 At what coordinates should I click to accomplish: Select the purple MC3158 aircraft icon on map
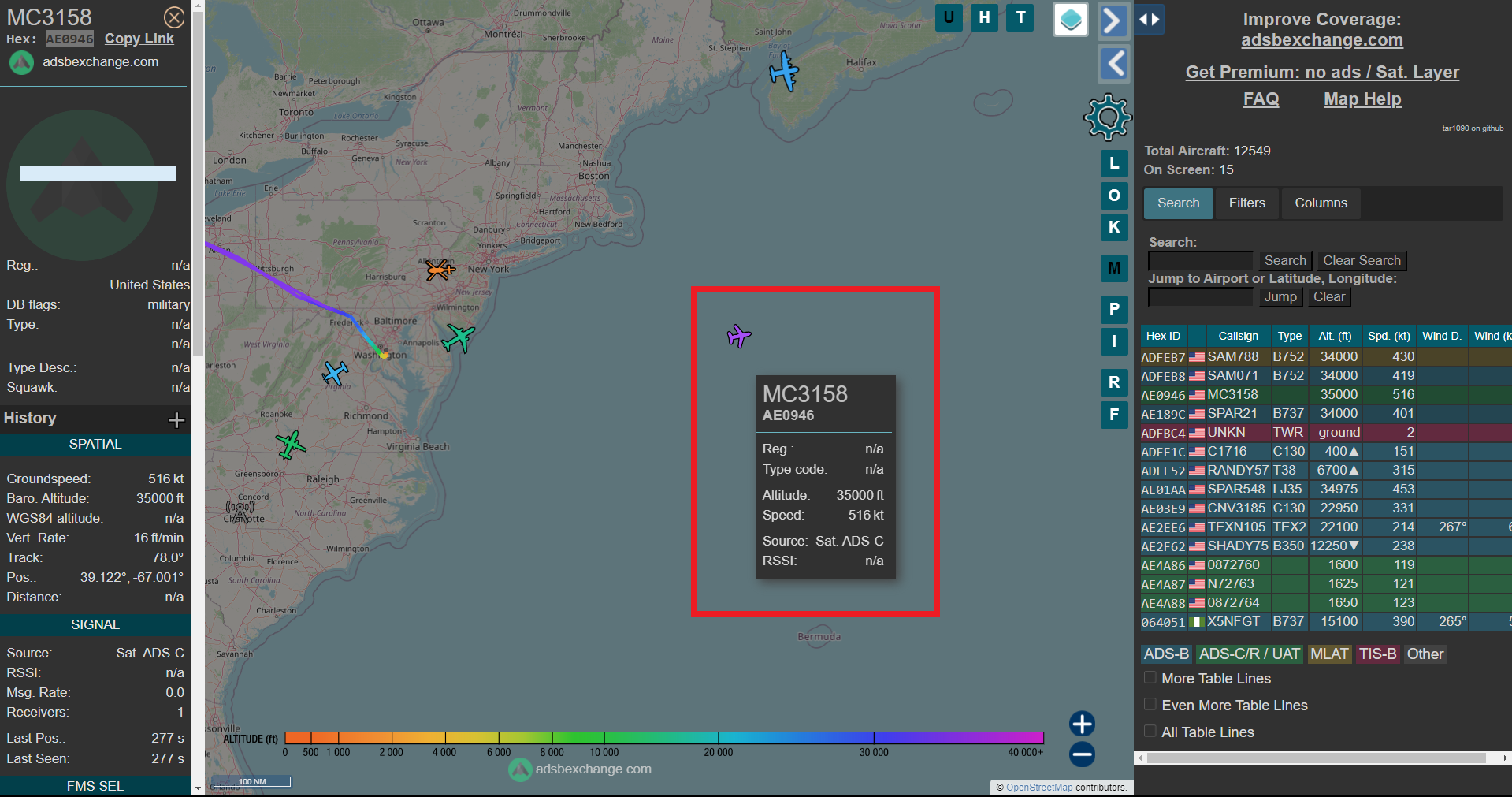pos(738,336)
